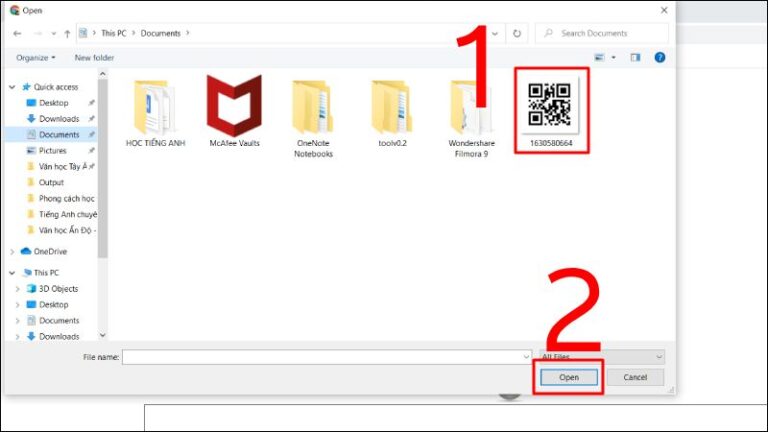Select the toolv0.2 folder
Image resolution: width=768 pixels, height=432 pixels.
pos(392,112)
